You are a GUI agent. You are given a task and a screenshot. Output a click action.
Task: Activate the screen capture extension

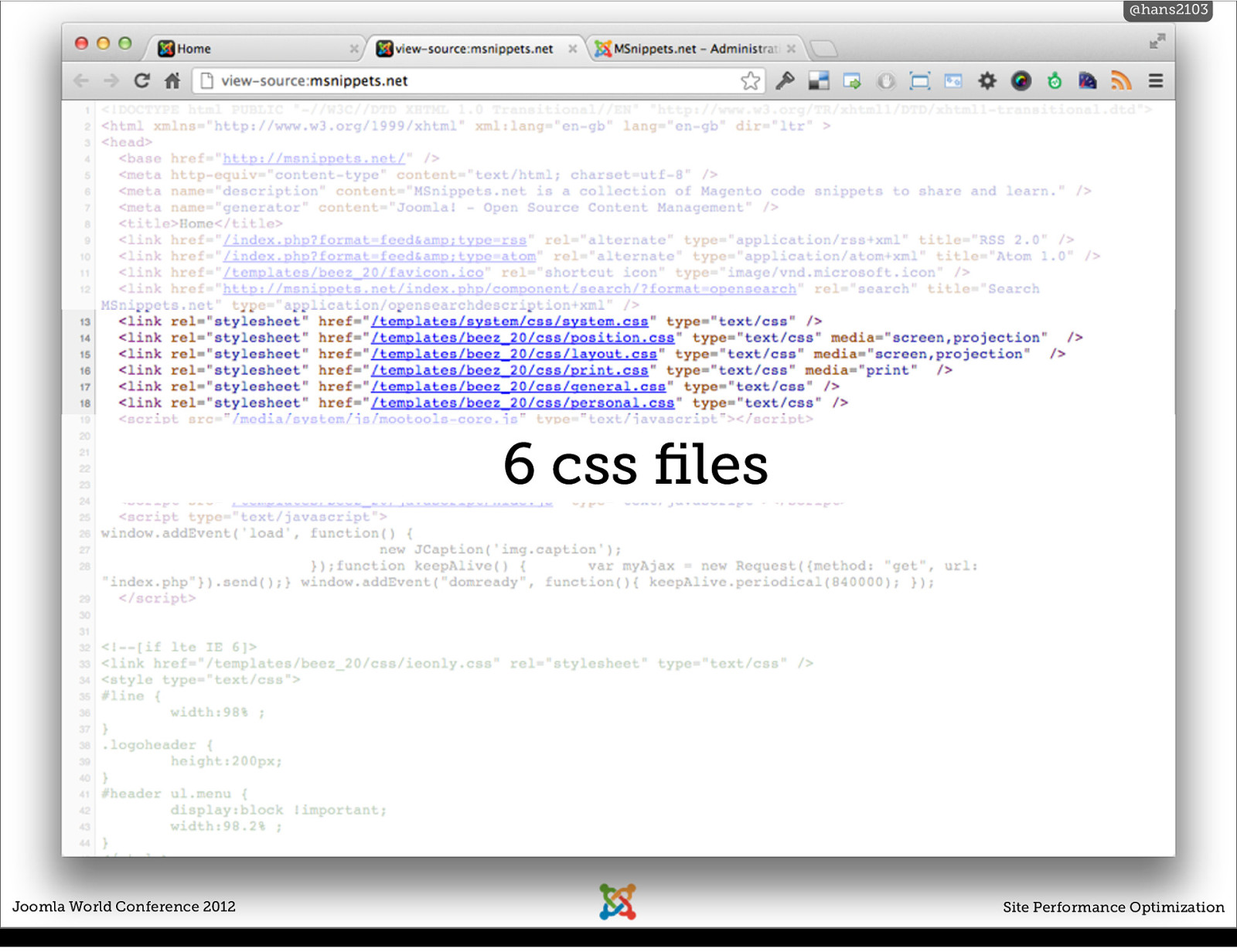[920, 80]
